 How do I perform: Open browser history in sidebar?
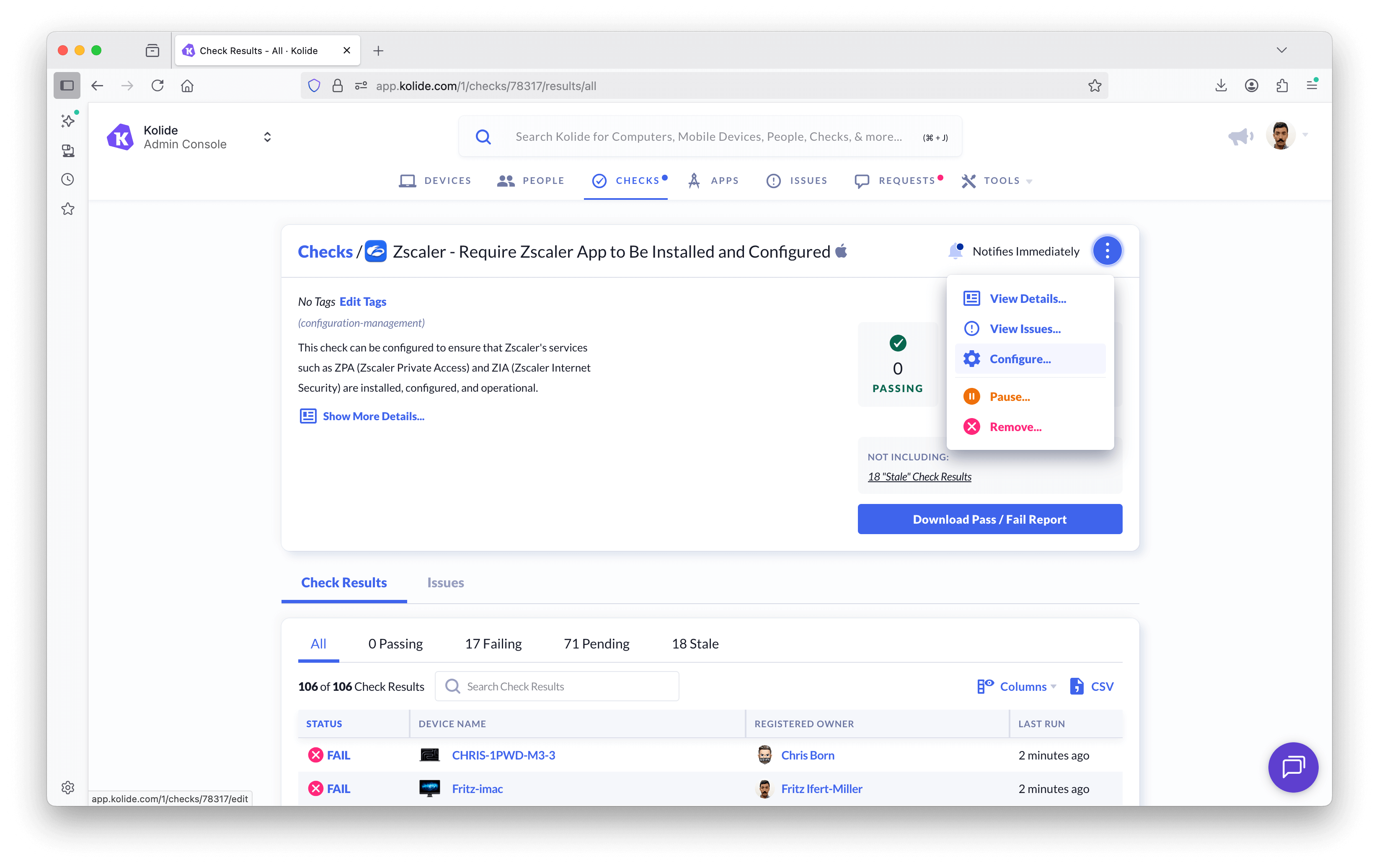(67, 179)
